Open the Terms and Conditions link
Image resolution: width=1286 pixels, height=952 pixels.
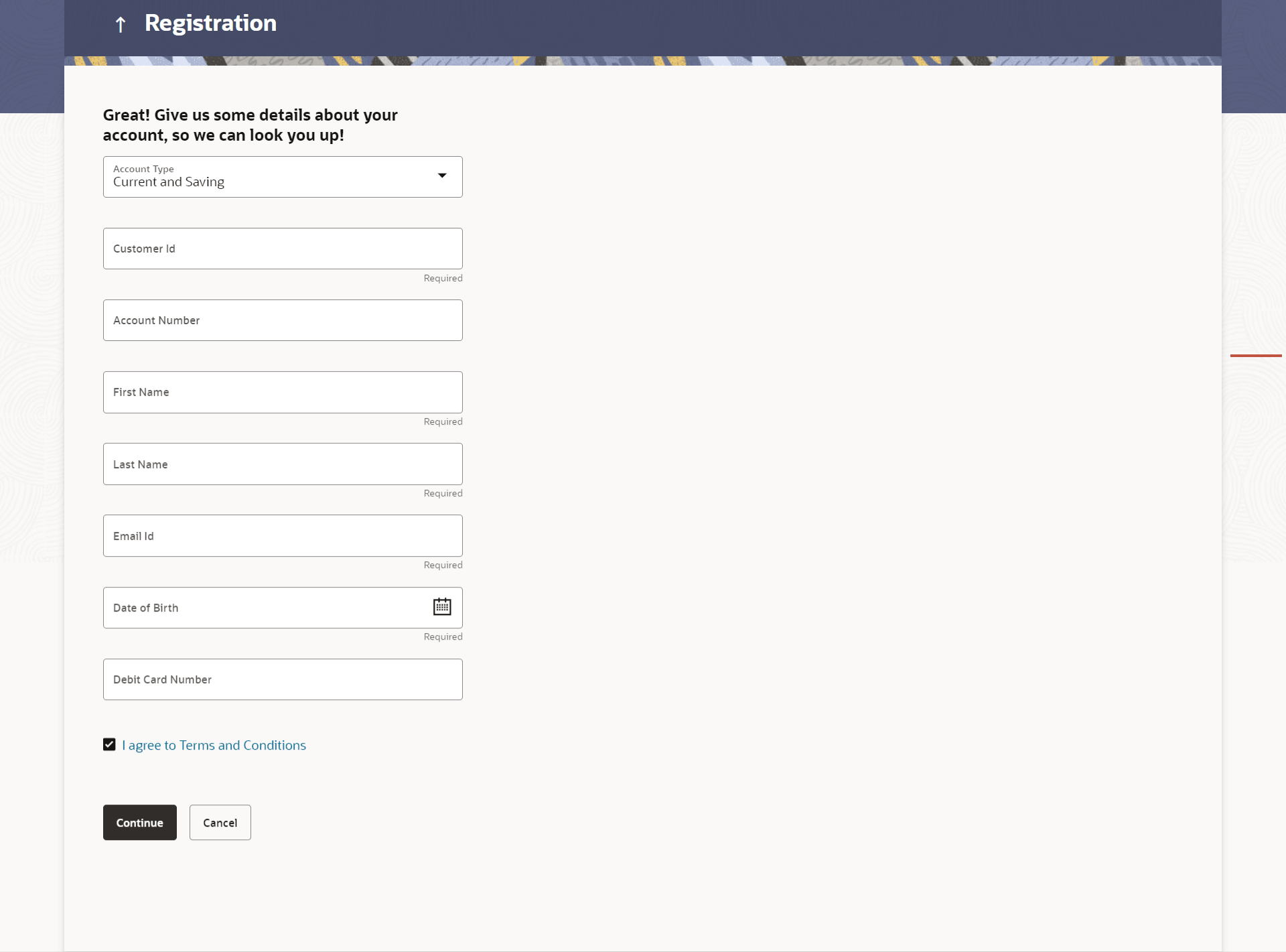(x=214, y=745)
